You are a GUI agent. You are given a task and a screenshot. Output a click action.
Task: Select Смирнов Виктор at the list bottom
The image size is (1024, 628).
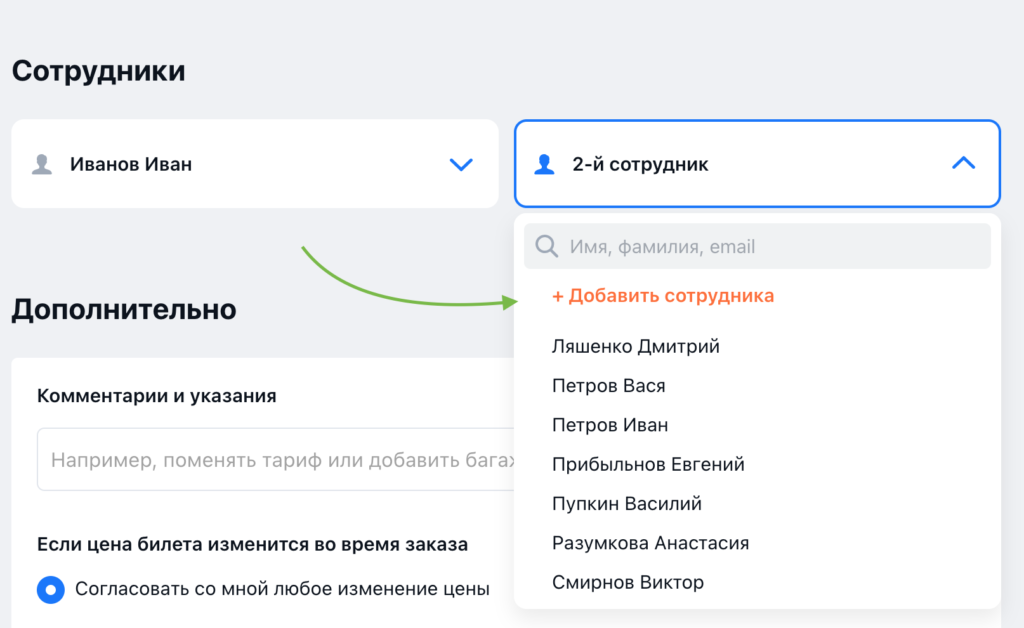click(627, 581)
